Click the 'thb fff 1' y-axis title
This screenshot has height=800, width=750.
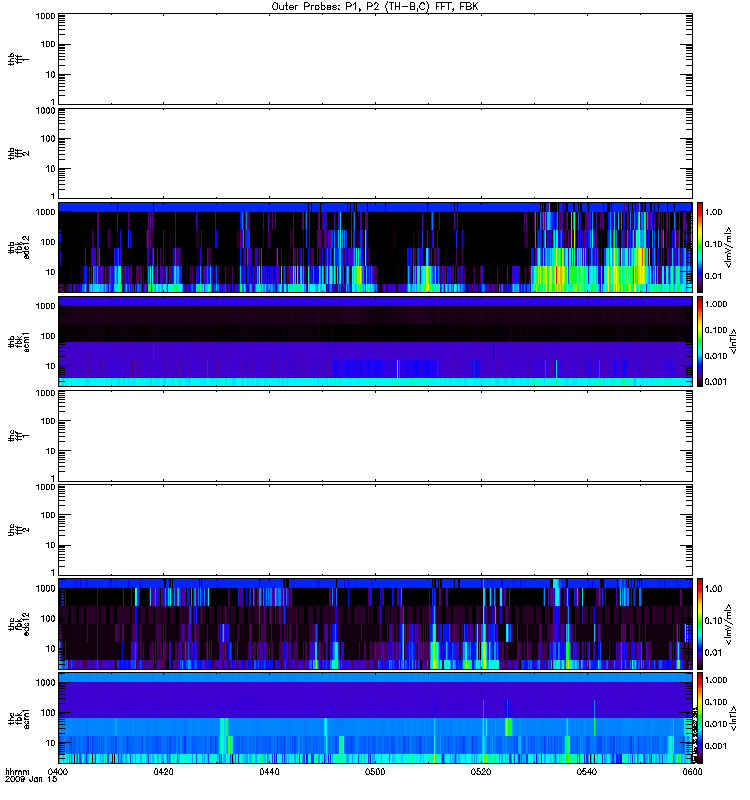(18, 59)
